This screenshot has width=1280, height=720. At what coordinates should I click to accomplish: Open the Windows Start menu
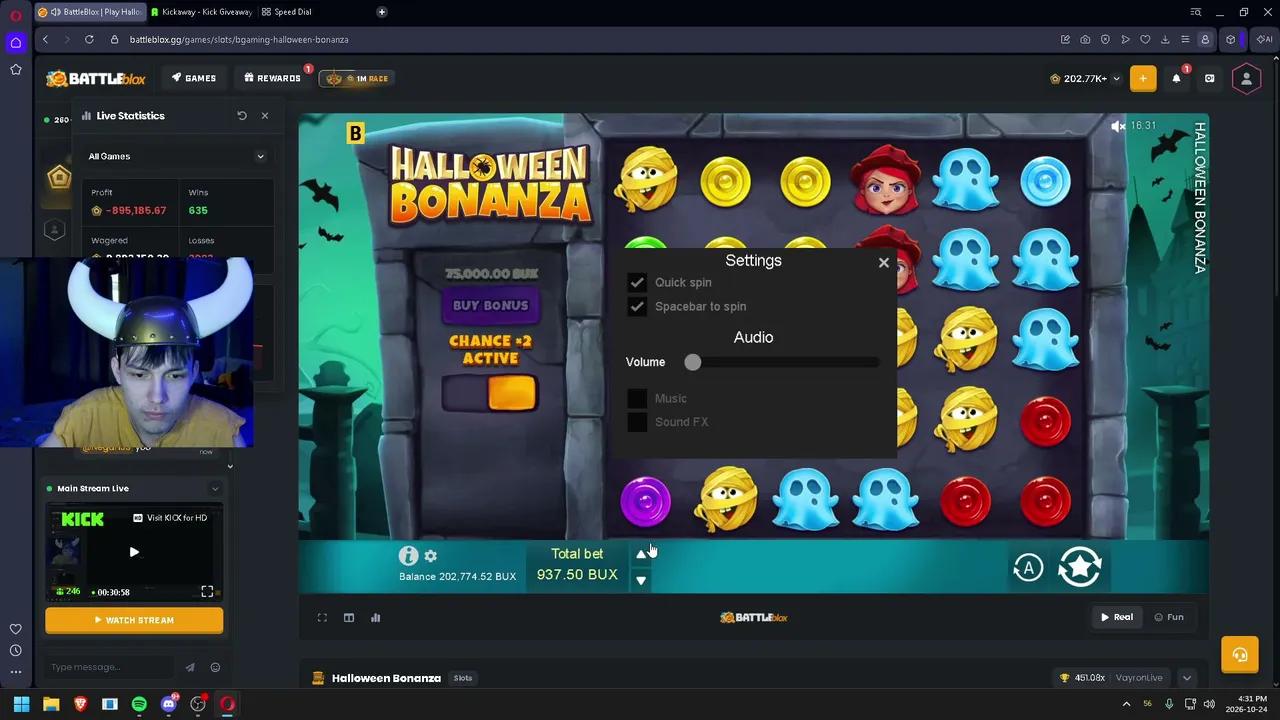point(21,704)
